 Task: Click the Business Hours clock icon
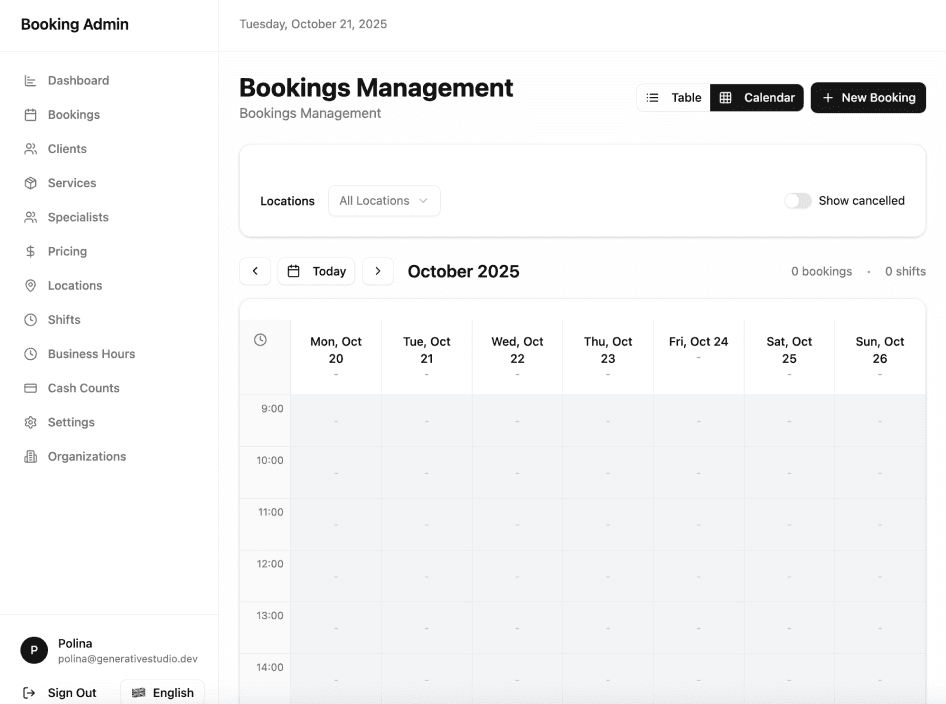pyautogui.click(x=30, y=354)
